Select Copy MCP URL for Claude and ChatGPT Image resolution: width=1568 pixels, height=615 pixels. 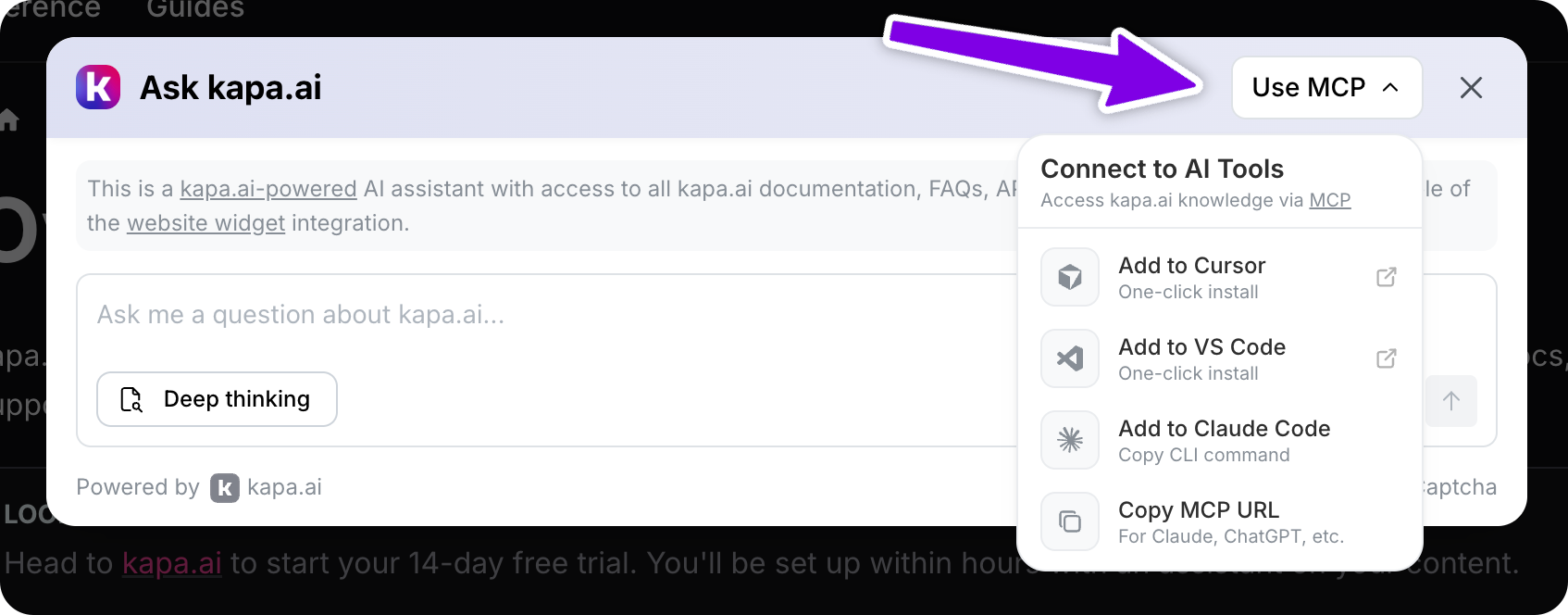(1198, 509)
